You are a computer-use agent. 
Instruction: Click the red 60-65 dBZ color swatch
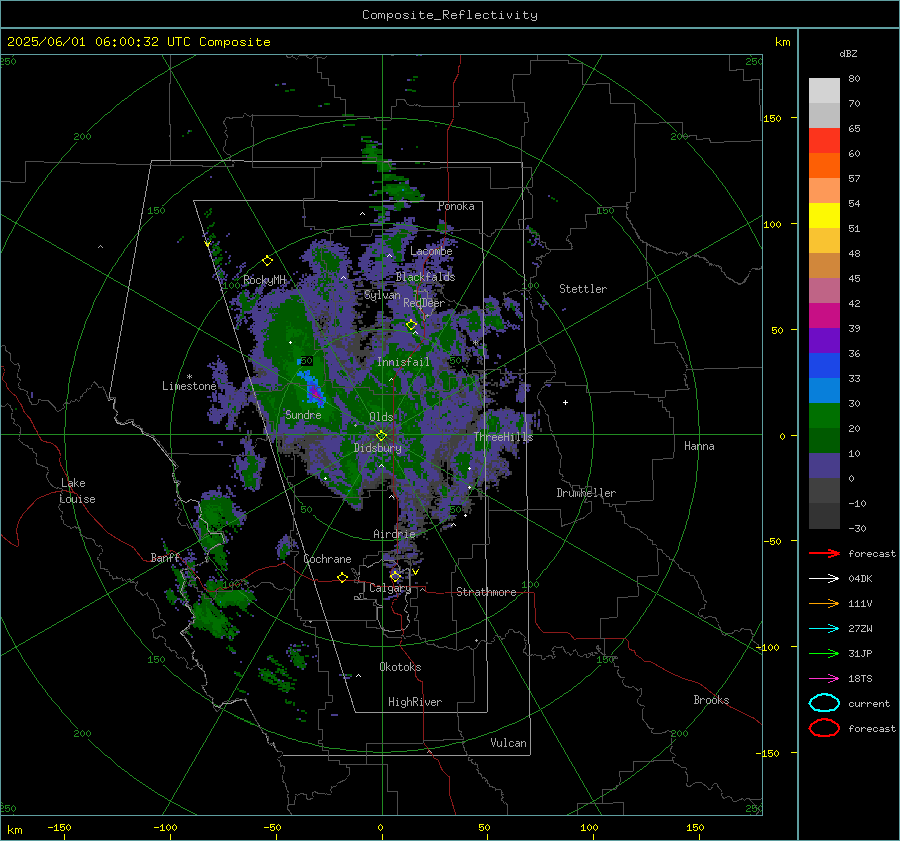coord(824,141)
